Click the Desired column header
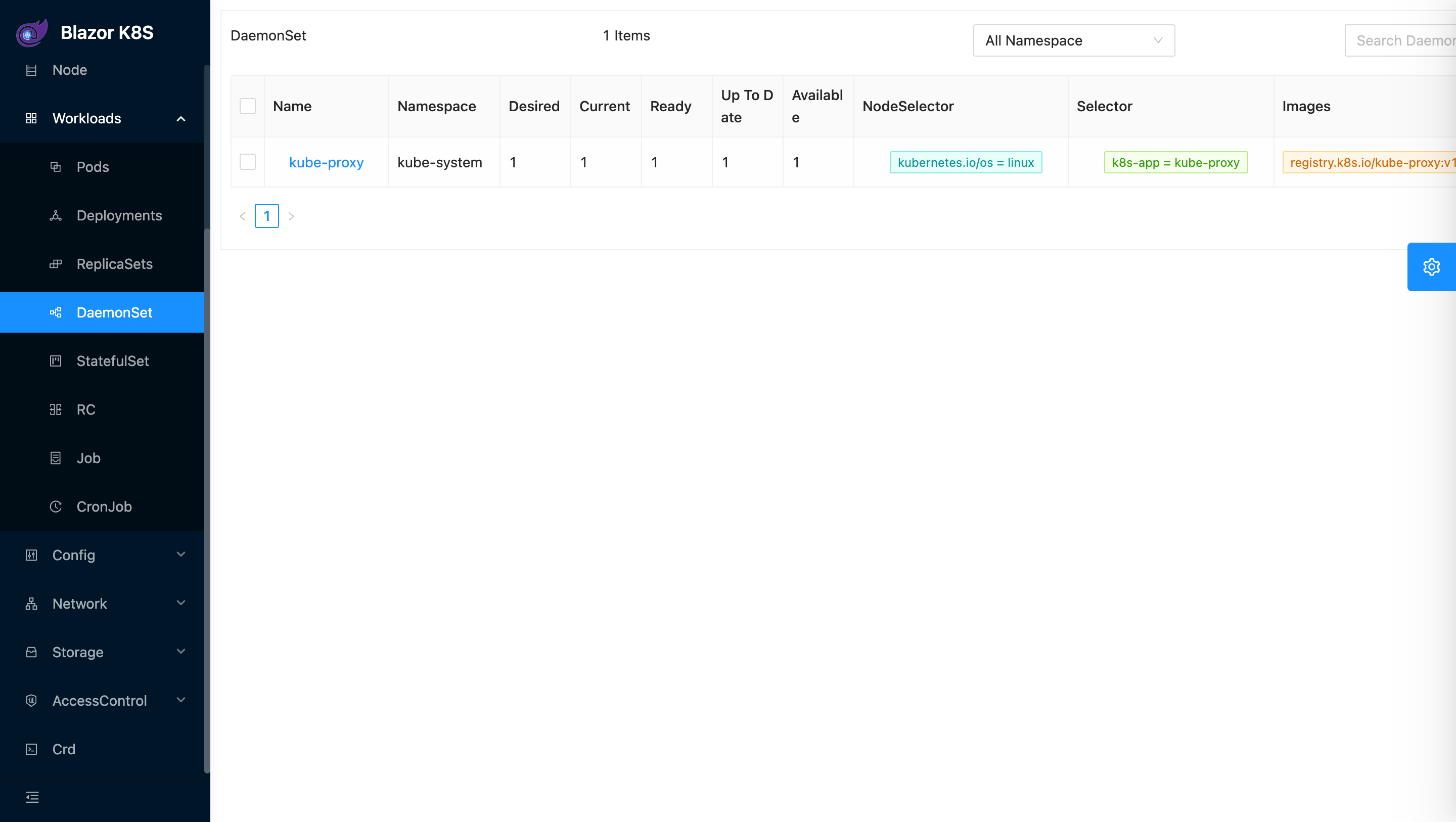Screen dimensions: 1456x822 [535, 106]
